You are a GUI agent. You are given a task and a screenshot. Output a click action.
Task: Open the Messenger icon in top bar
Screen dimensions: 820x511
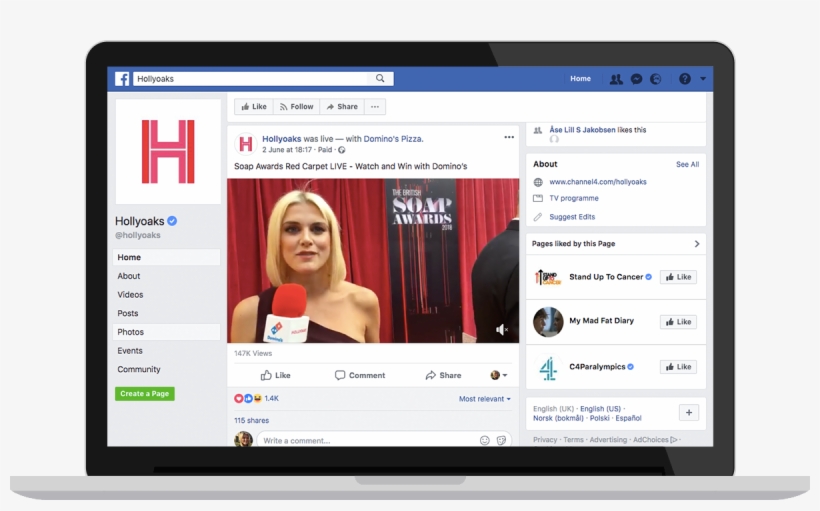636,79
